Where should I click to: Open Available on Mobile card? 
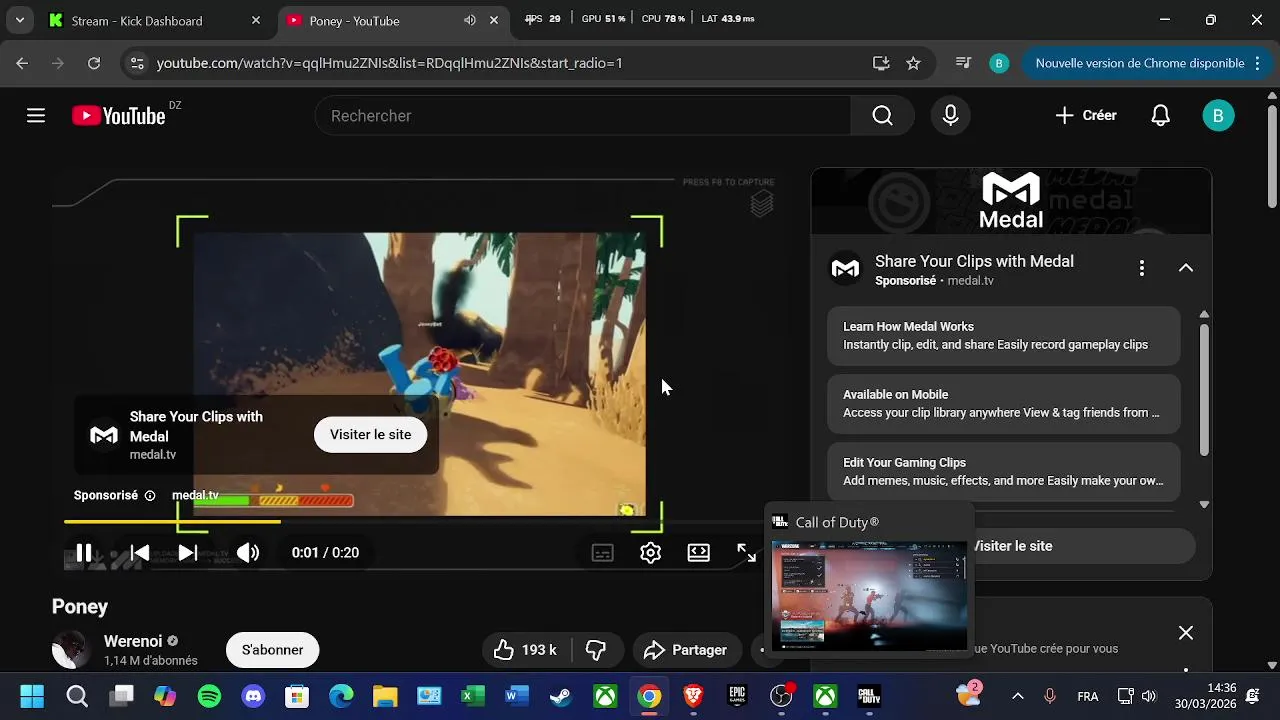[1004, 404]
